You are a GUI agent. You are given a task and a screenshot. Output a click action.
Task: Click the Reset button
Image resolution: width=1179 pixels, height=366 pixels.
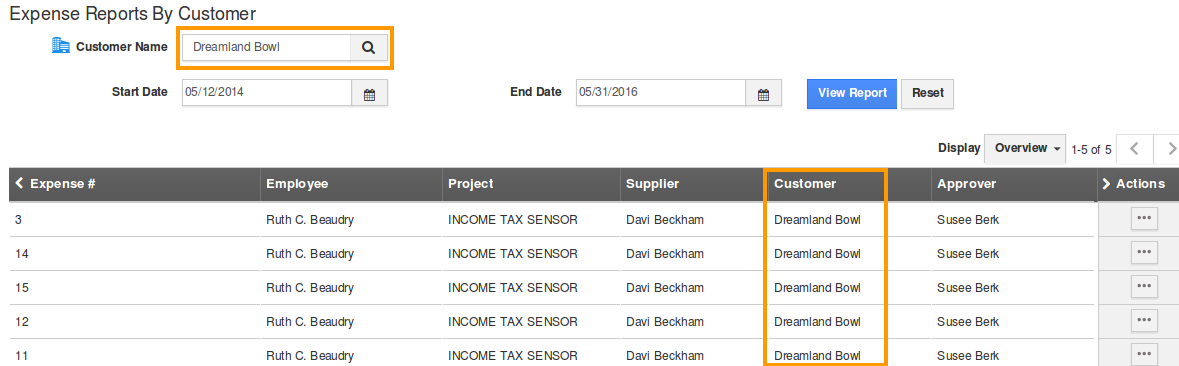coord(928,94)
